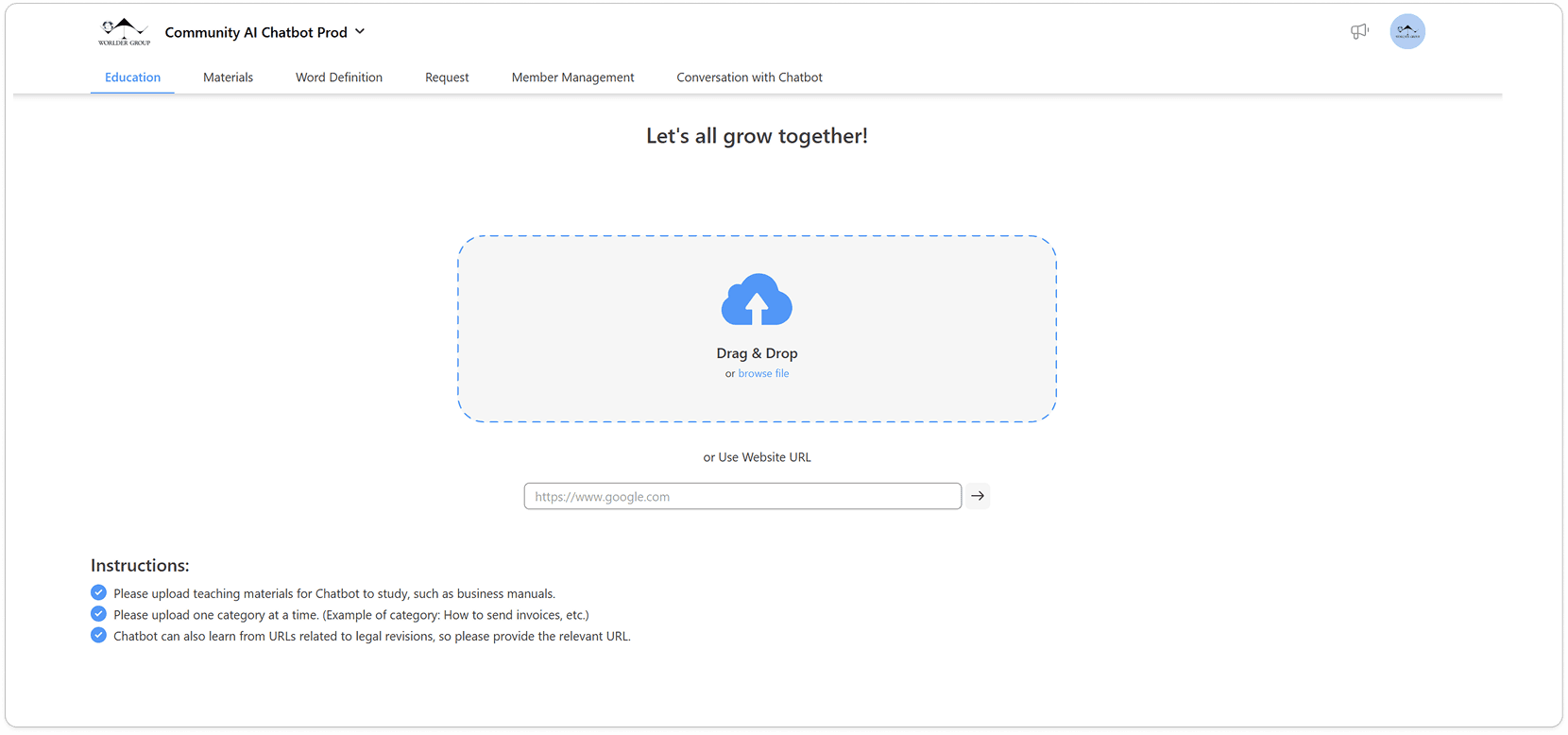The height and width of the screenshot is (735, 1568).
Task: Switch to the Education tab
Action: [x=132, y=77]
